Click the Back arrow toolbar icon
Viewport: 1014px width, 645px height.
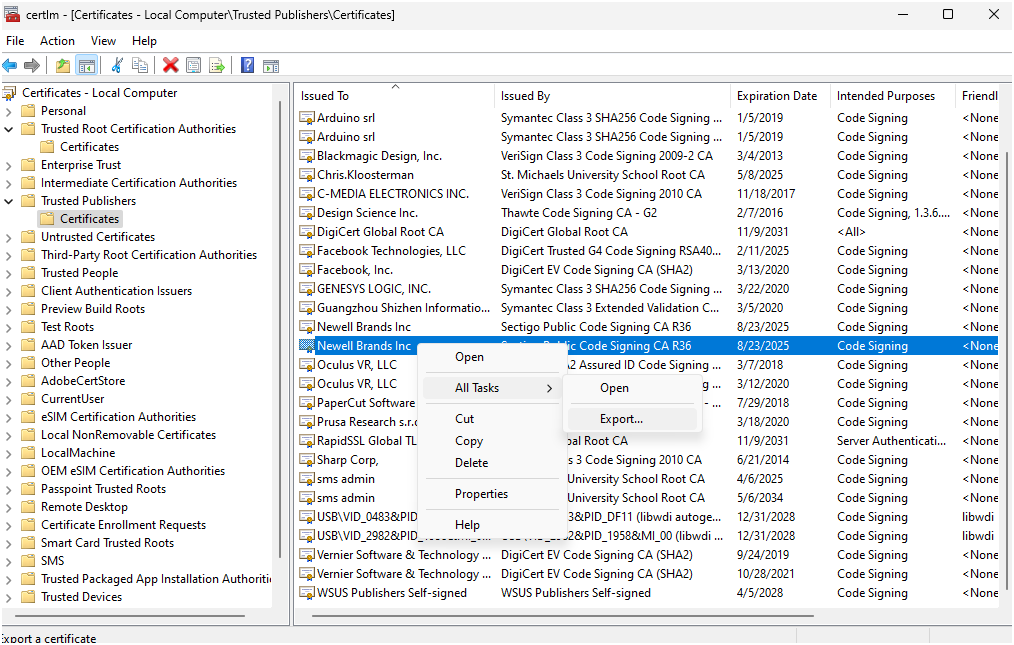[10, 66]
